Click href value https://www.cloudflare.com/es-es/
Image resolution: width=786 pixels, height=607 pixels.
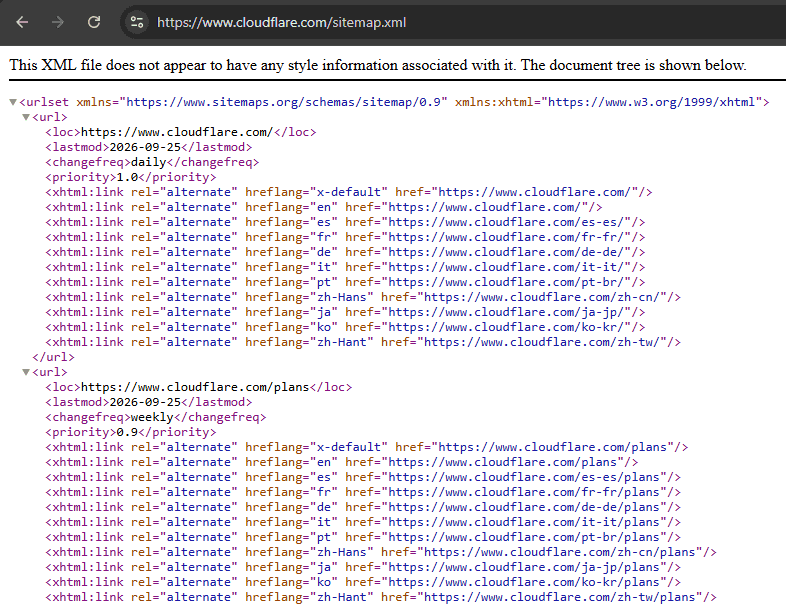(506, 223)
